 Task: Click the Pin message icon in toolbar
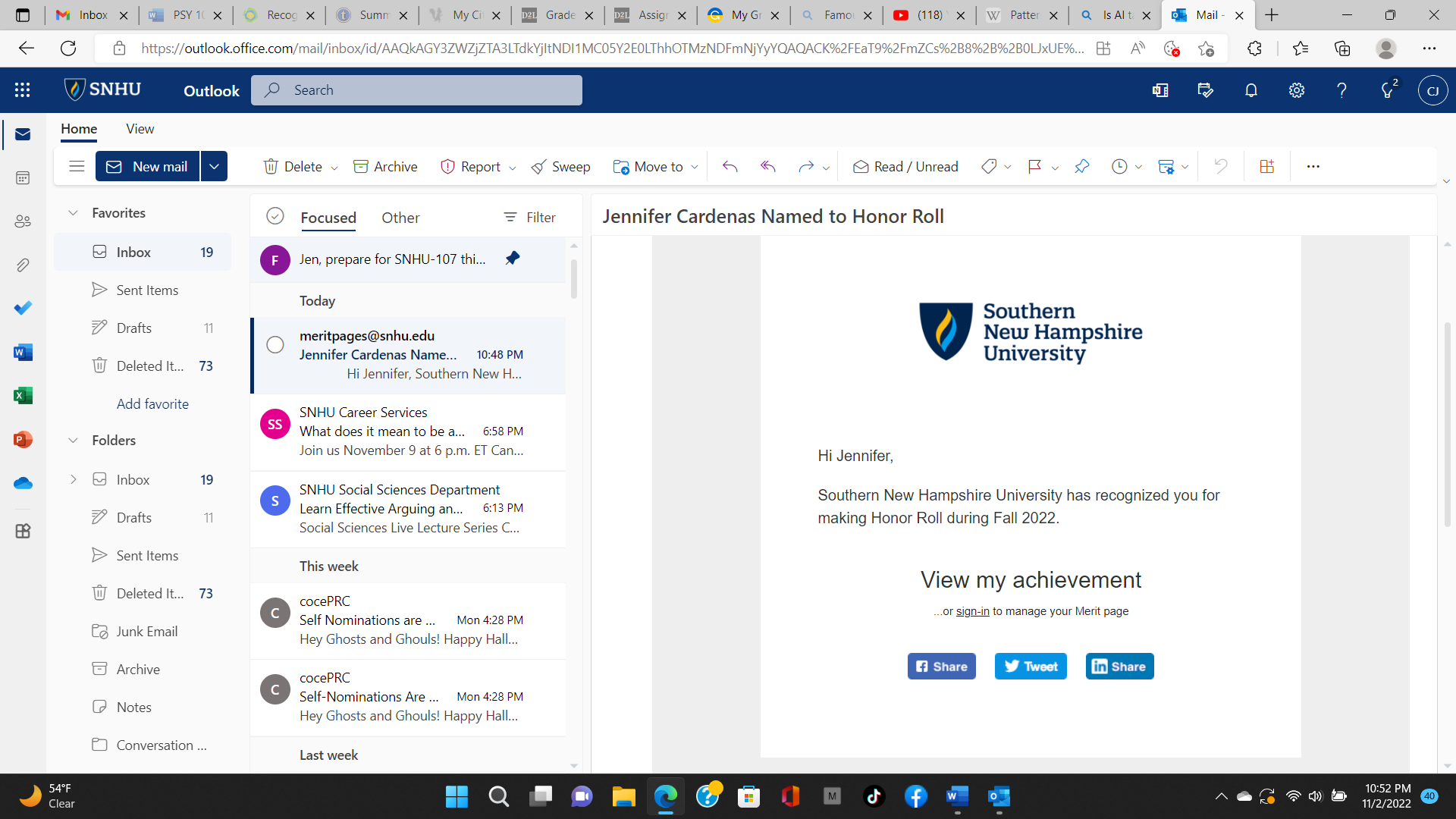[x=1082, y=167]
